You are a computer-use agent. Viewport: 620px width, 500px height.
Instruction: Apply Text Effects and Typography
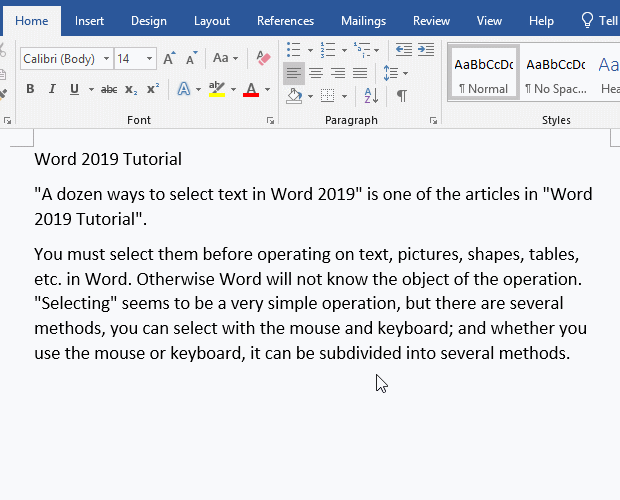[x=184, y=89]
